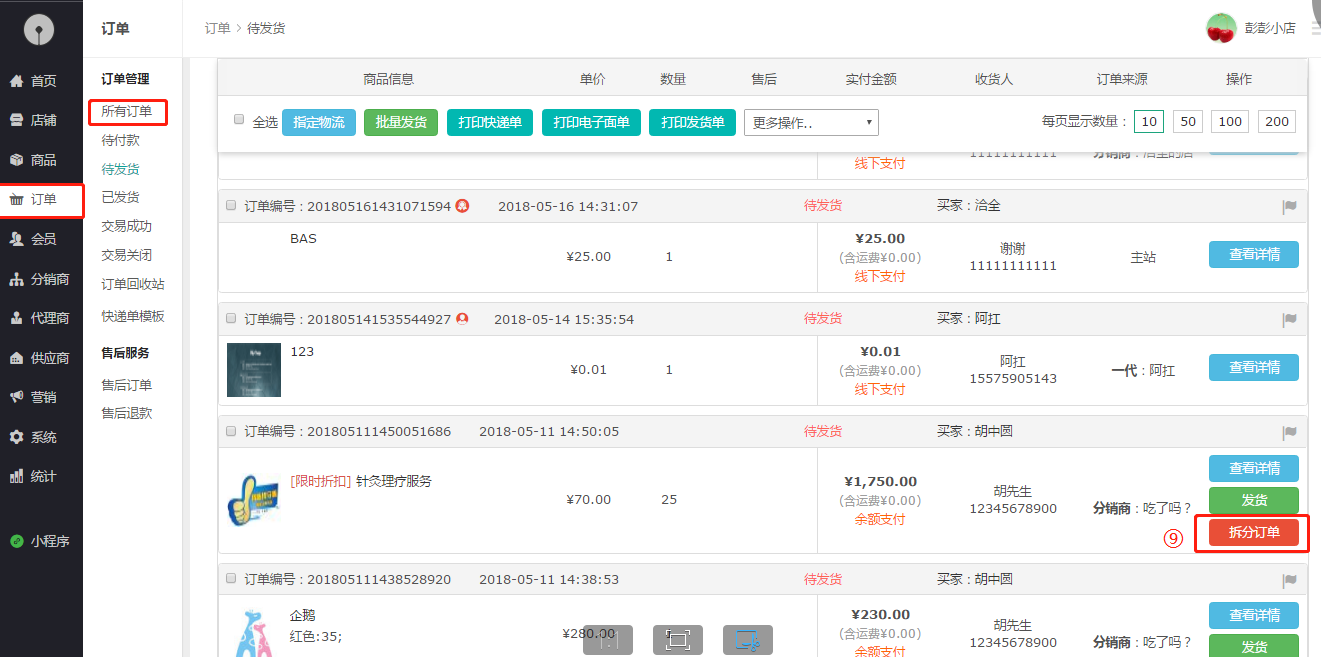The width and height of the screenshot is (1321, 657).
Task: Click the 统计 bar chart icon
Action: pyautogui.click(x=16, y=477)
